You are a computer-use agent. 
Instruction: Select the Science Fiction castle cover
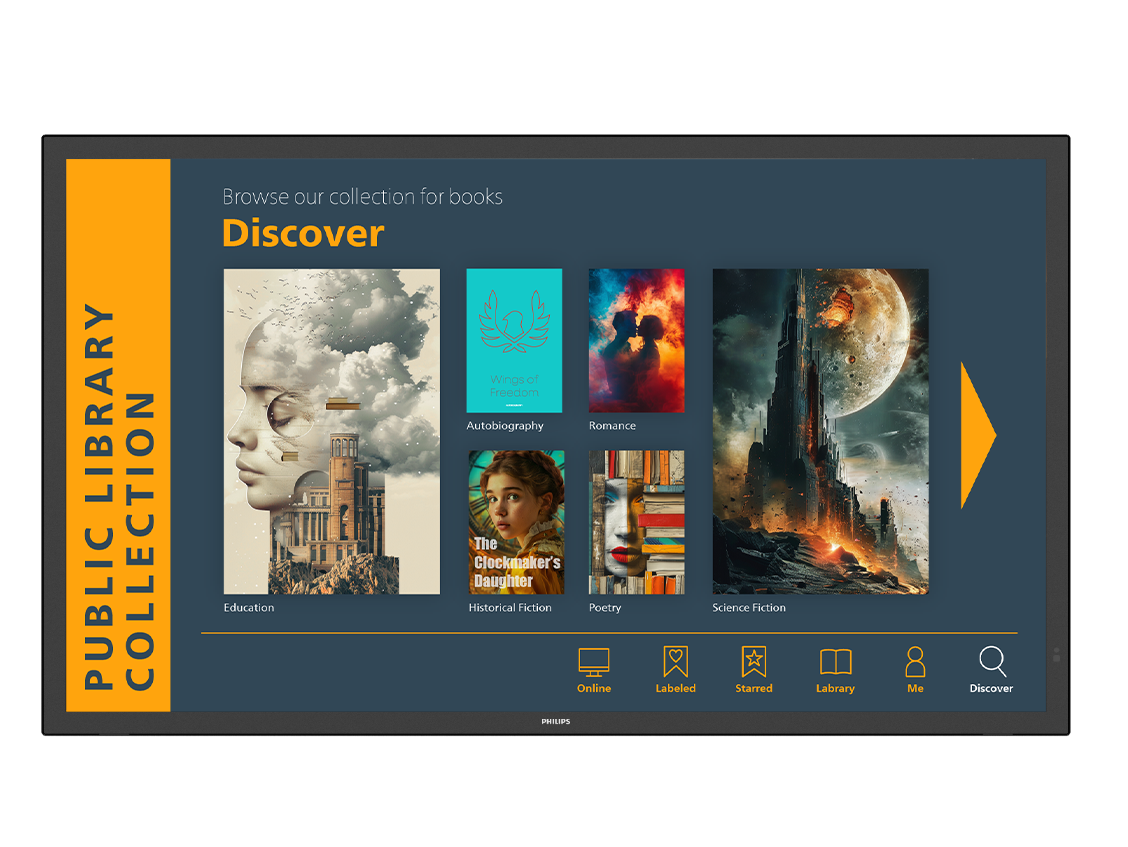pyautogui.click(x=820, y=431)
